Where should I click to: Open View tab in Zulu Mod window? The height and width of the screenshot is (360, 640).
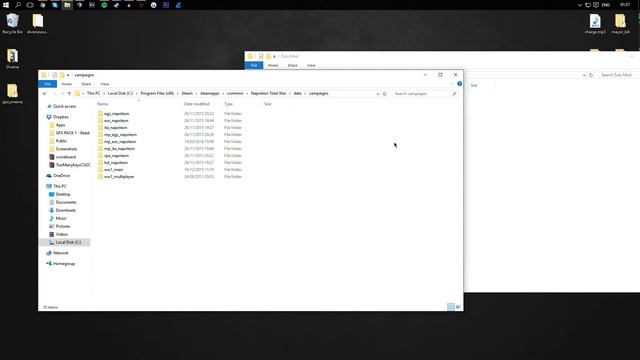click(311, 65)
